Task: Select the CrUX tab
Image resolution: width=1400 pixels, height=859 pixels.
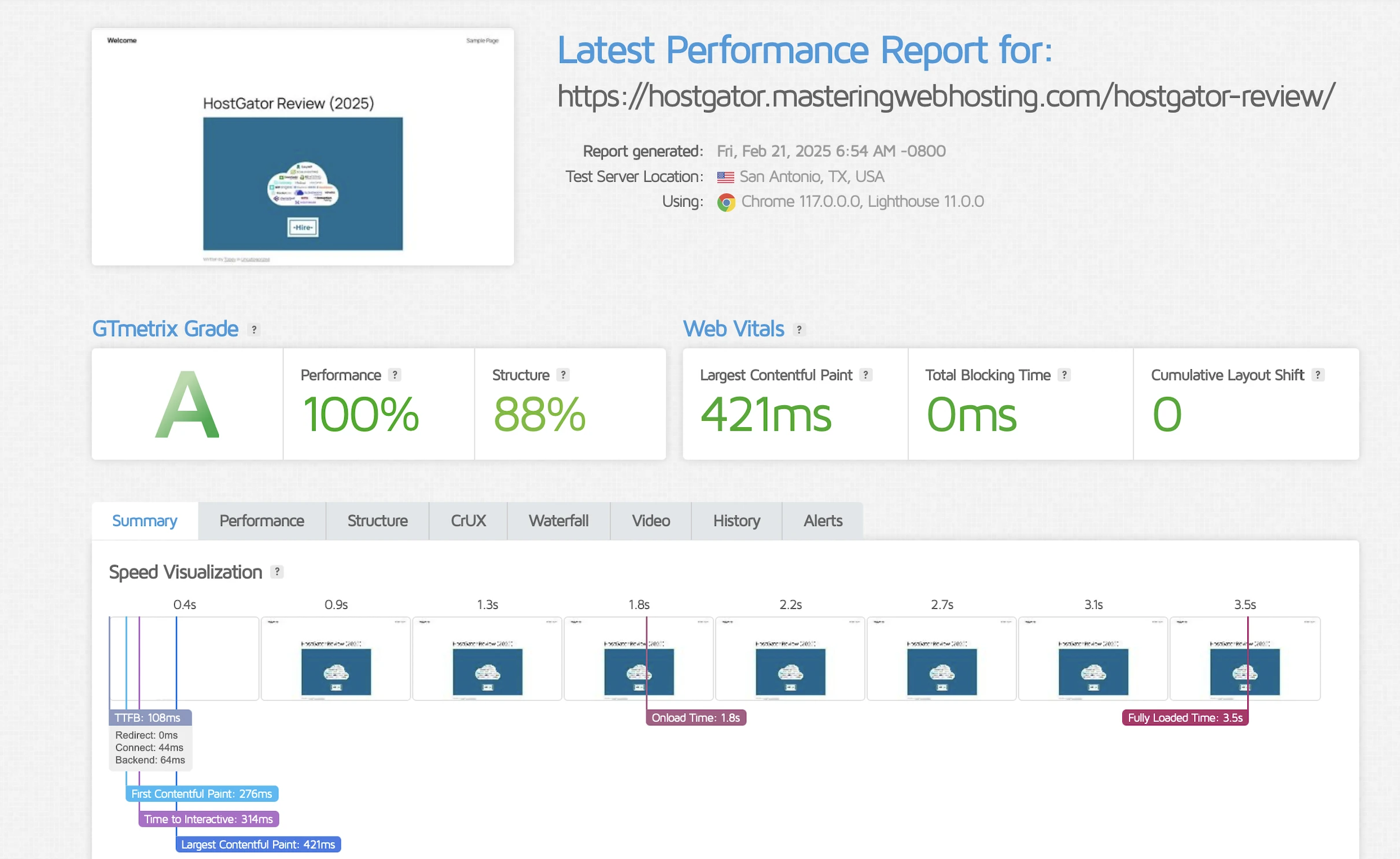Action: coord(468,521)
